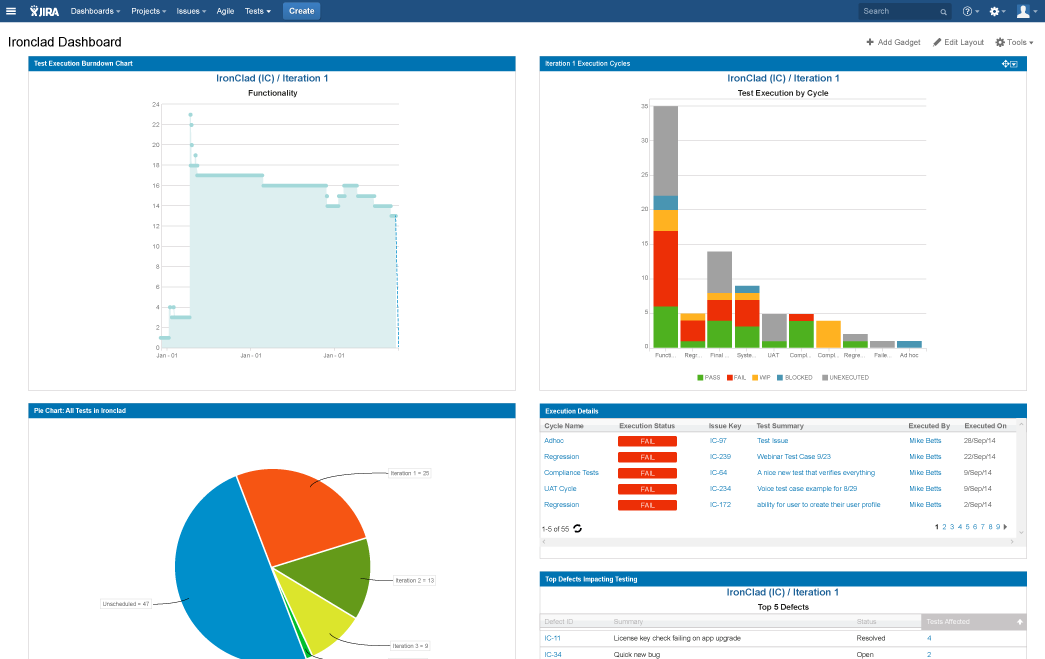Expand the Tests dropdown menu
Image resolution: width=1045 pixels, height=659 pixels.
coord(257,11)
